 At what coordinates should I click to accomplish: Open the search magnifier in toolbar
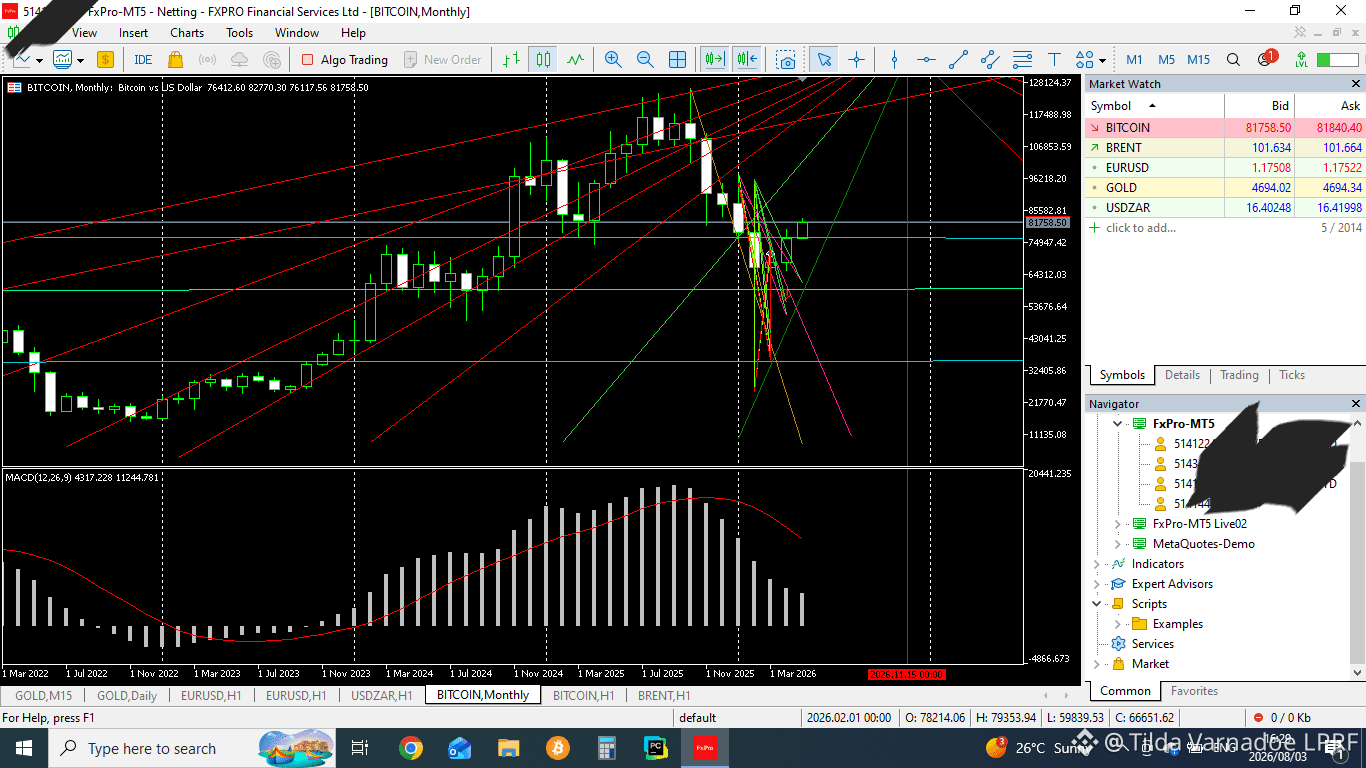[x=1233, y=60]
